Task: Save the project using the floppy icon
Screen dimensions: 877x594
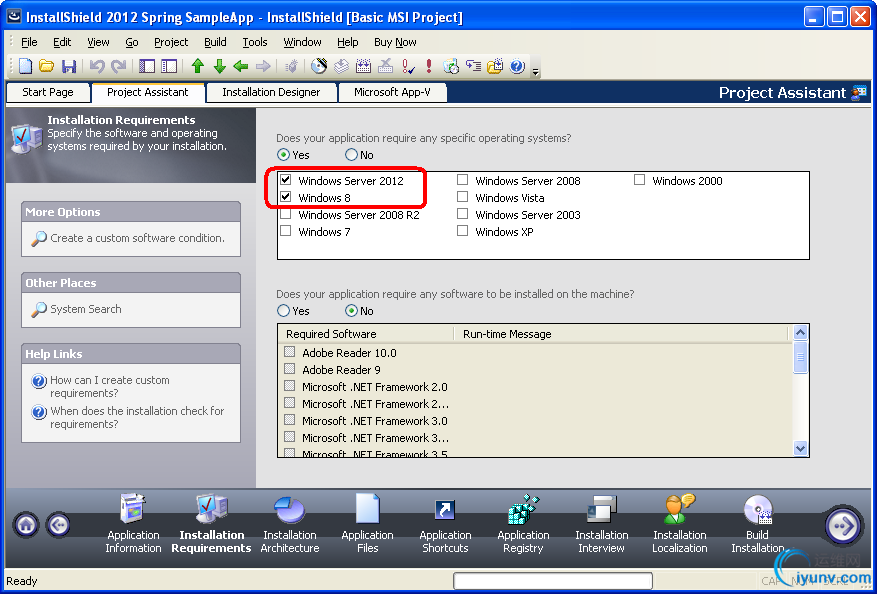Action: (x=69, y=66)
